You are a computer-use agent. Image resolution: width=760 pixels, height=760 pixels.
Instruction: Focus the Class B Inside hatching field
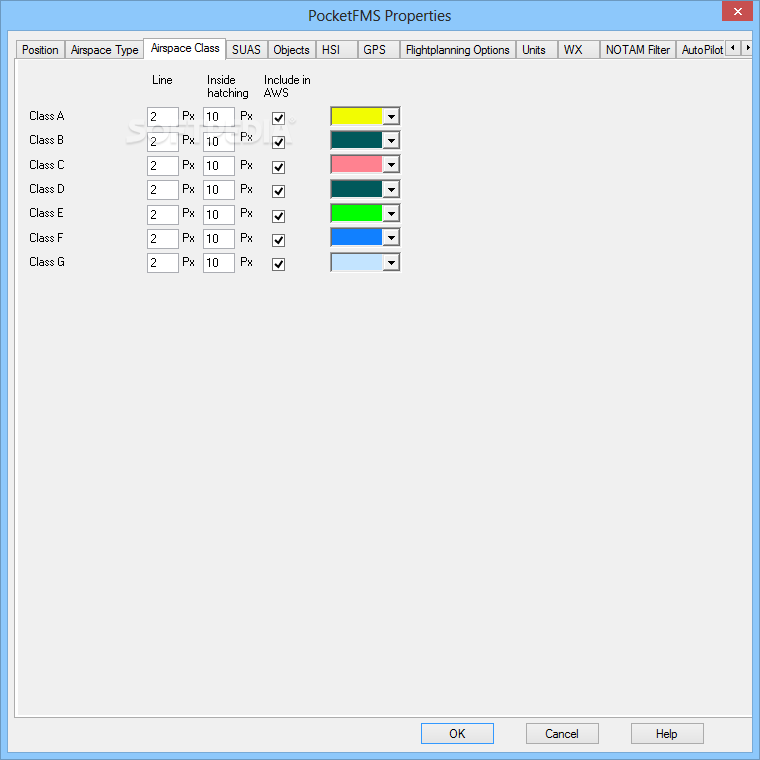219,142
